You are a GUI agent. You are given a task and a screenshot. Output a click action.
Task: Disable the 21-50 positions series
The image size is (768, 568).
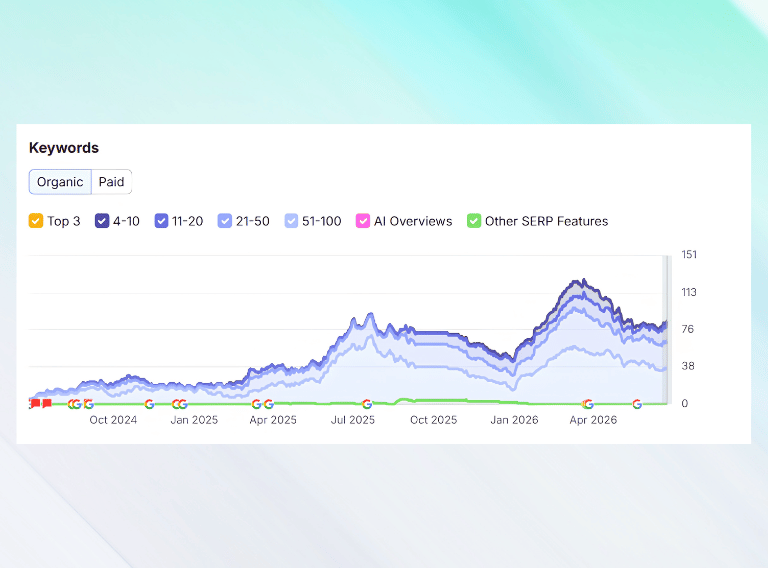[x=225, y=221]
